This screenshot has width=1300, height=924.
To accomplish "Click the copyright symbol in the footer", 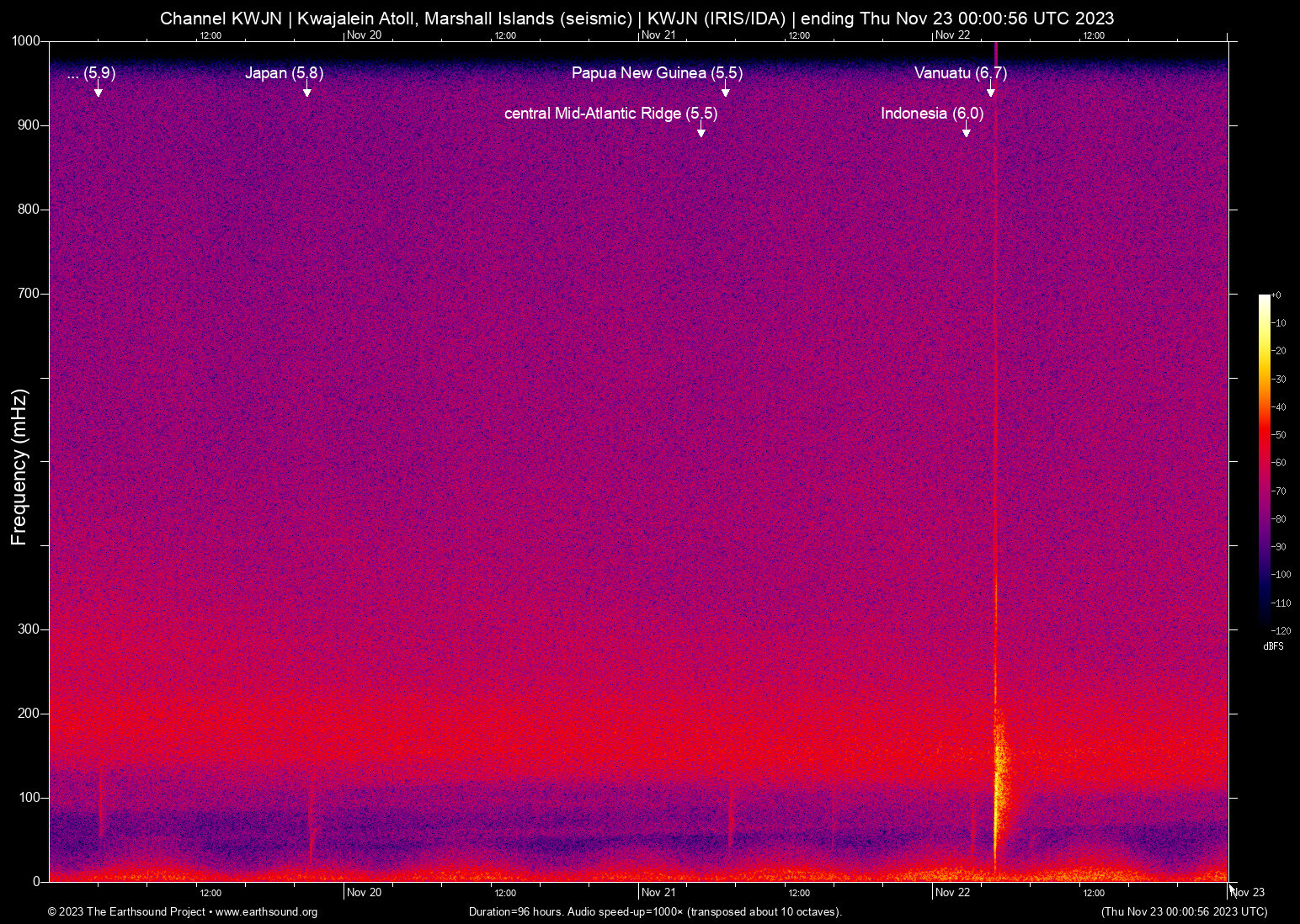I will [x=53, y=912].
